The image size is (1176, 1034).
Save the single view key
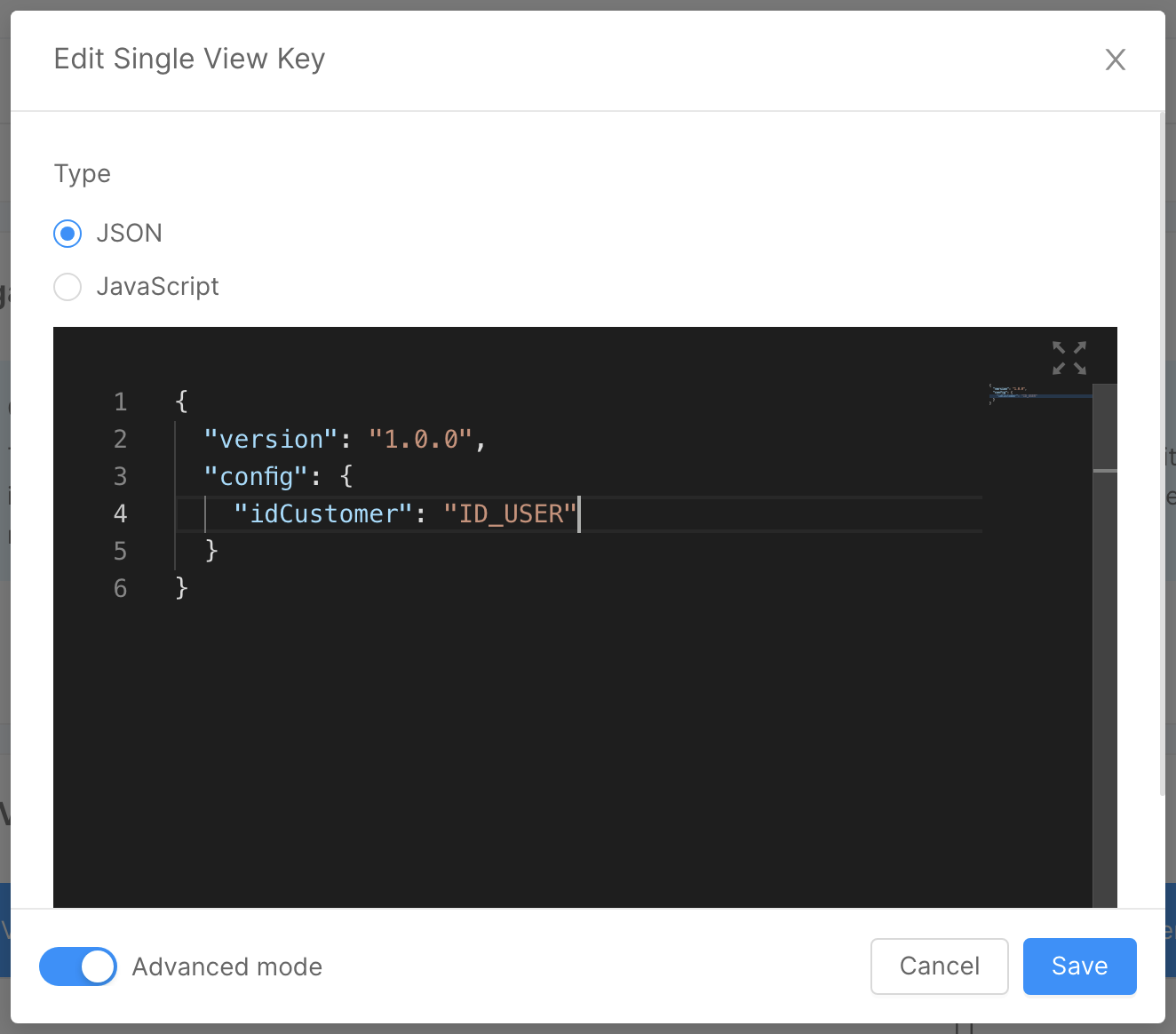(x=1079, y=966)
